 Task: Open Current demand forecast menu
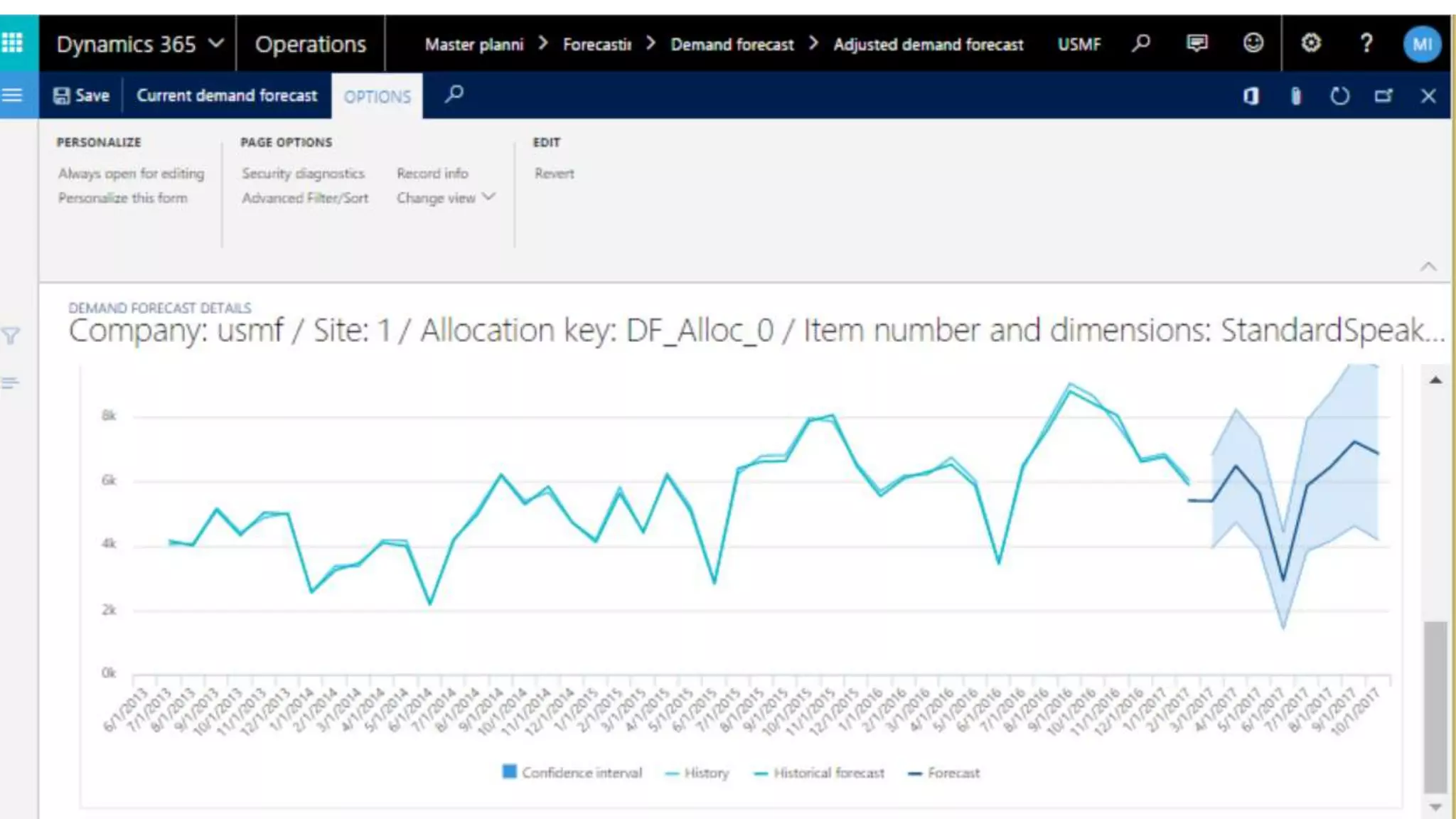227,95
